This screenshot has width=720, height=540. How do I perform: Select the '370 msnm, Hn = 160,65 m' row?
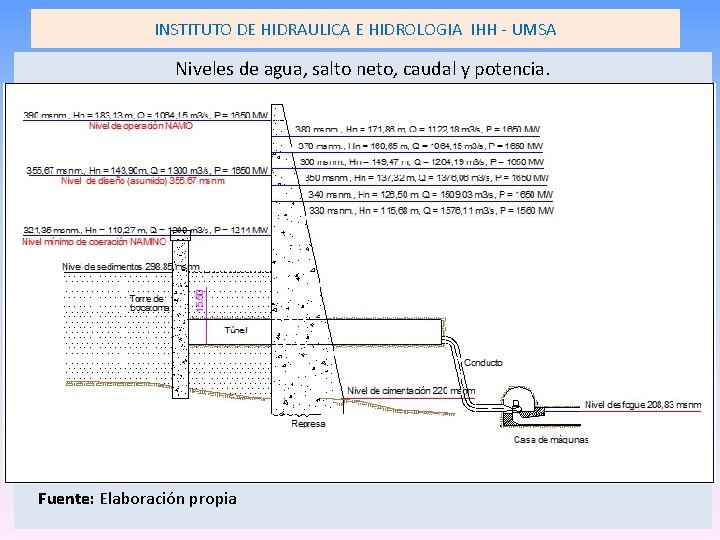click(x=421, y=146)
